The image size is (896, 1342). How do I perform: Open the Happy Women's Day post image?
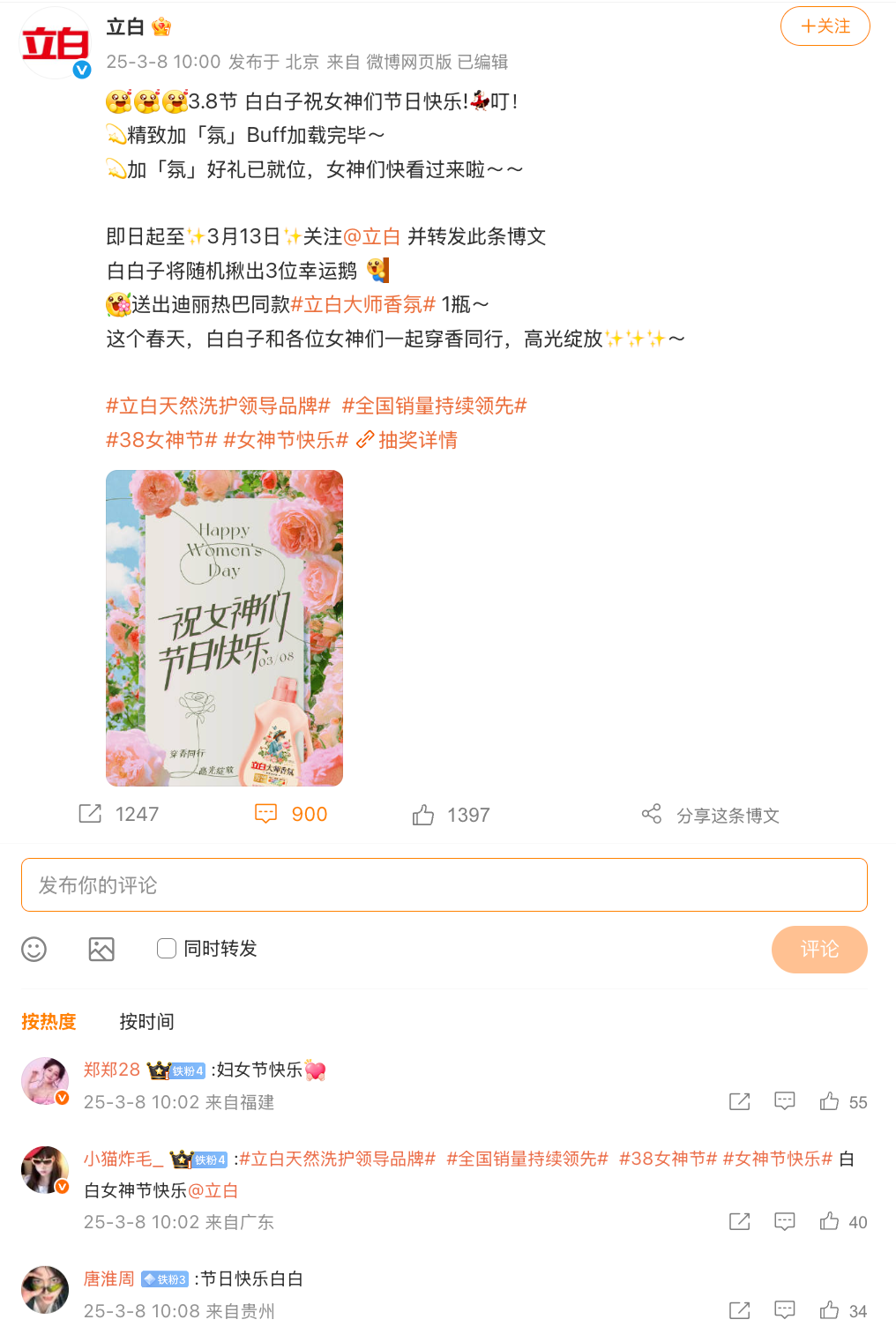(224, 628)
